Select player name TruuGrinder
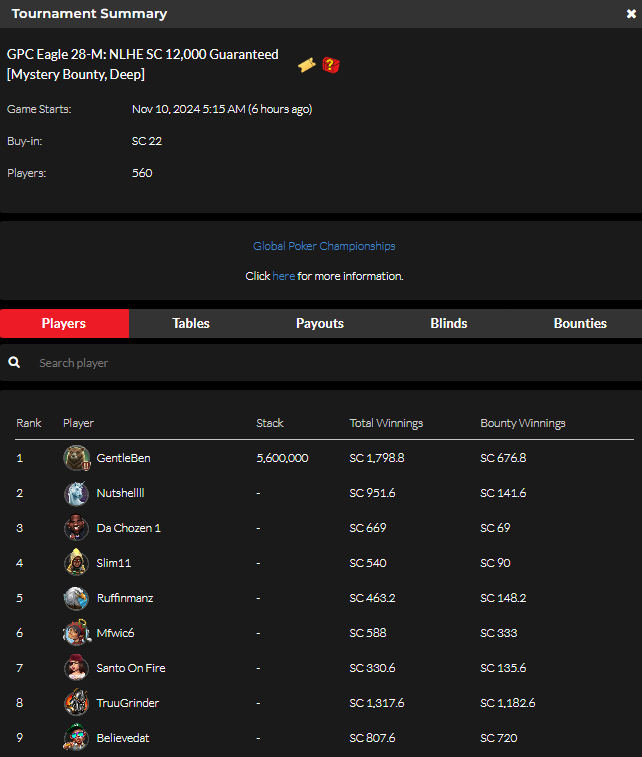 (127, 703)
